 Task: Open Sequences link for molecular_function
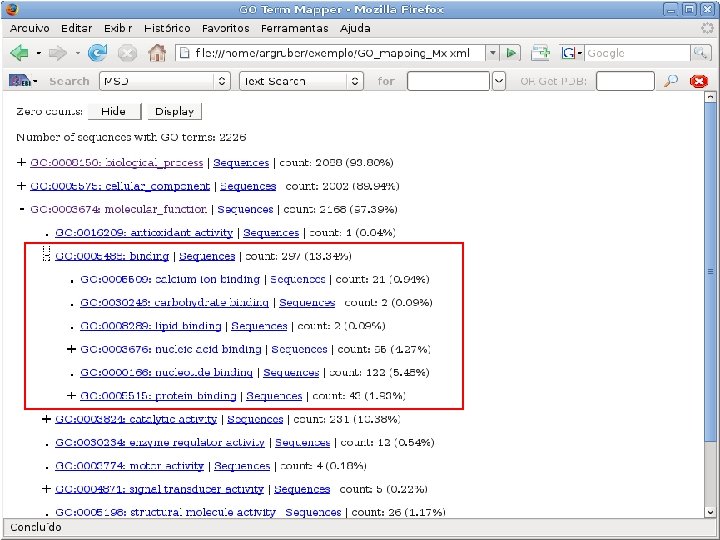pos(245,209)
